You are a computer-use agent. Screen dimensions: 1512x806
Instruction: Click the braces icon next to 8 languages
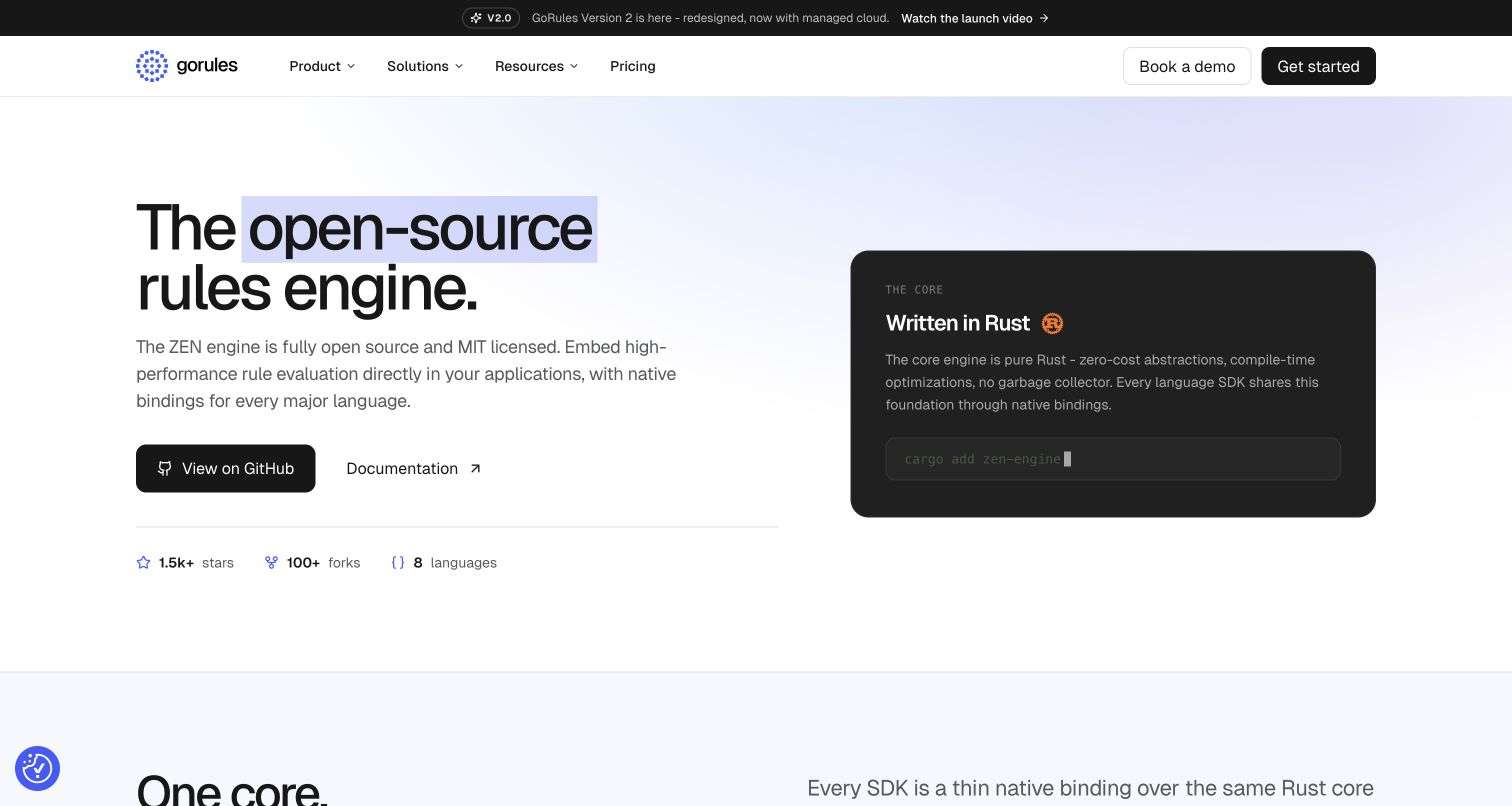(398, 563)
